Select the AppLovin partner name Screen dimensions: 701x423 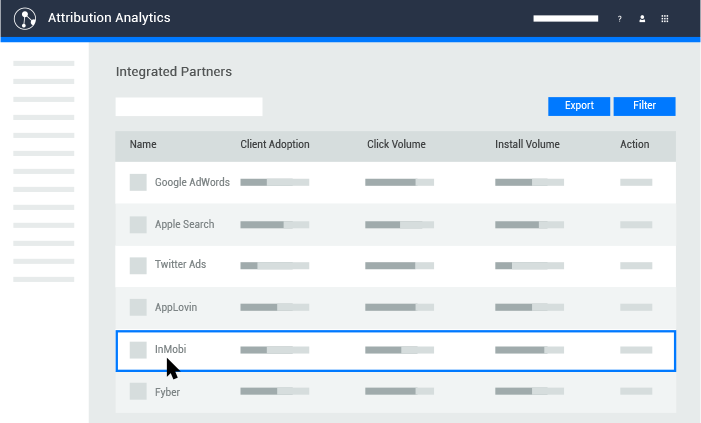pos(176,307)
